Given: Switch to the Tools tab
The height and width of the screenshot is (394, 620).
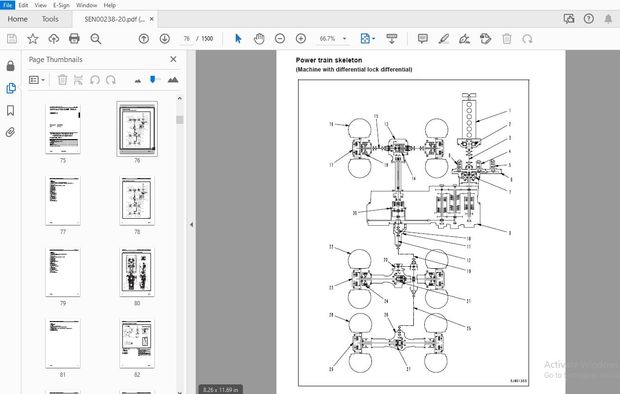Looking at the screenshot, I should click(50, 19).
